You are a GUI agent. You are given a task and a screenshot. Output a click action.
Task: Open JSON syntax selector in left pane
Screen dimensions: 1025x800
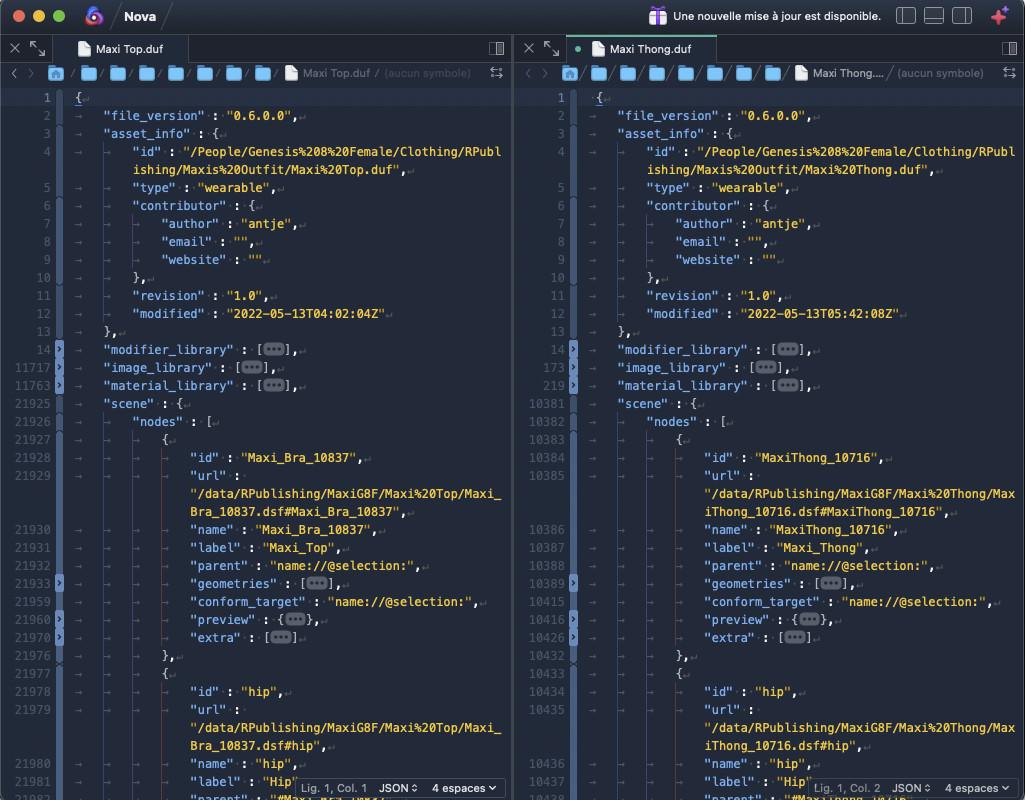point(398,788)
